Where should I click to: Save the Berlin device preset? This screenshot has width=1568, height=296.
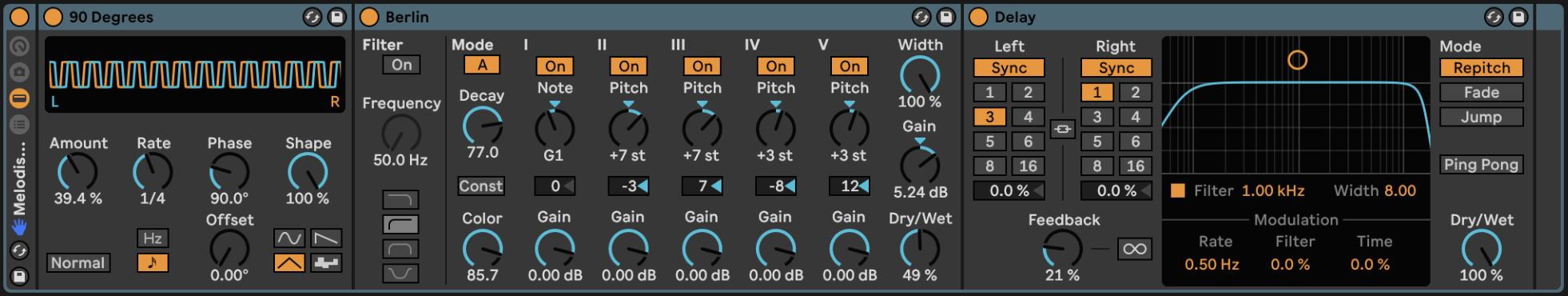[x=946, y=17]
